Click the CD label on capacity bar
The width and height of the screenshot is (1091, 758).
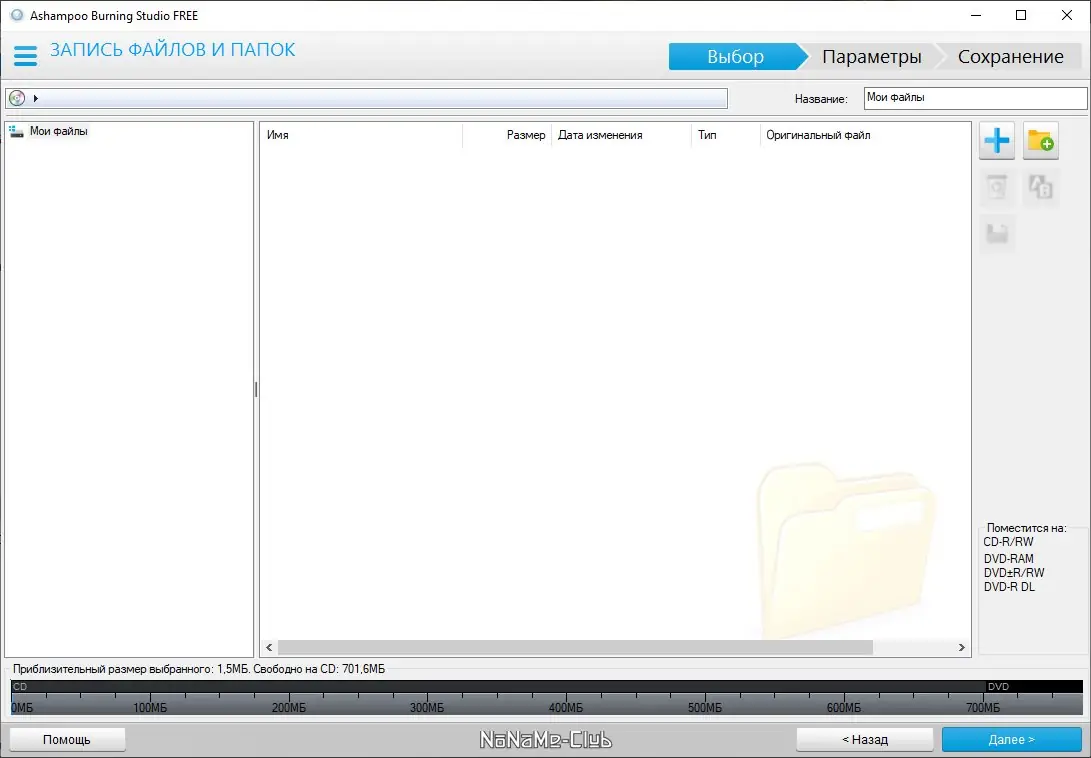pyautogui.click(x=19, y=686)
